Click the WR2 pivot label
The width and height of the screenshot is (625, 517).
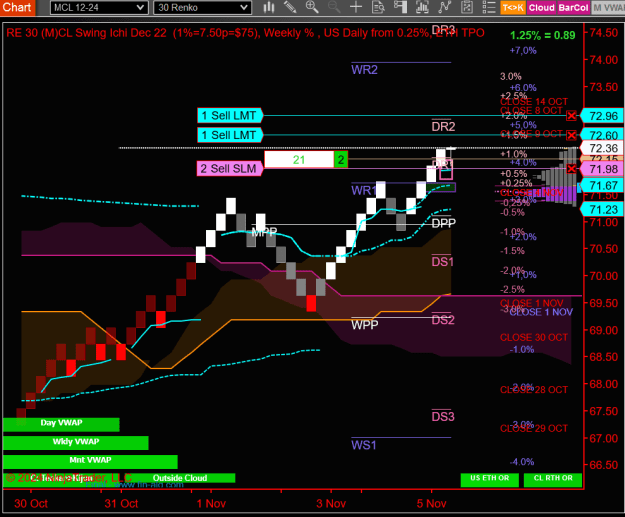[364, 70]
